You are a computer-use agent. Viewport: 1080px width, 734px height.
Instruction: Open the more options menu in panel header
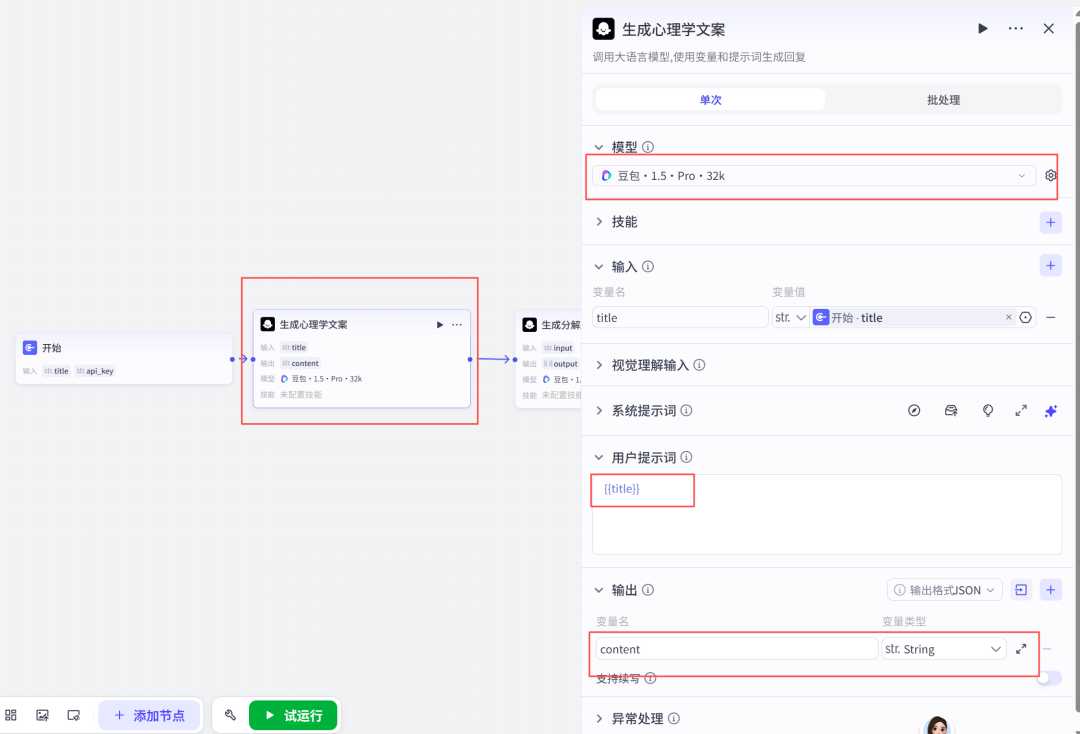tap(1015, 29)
